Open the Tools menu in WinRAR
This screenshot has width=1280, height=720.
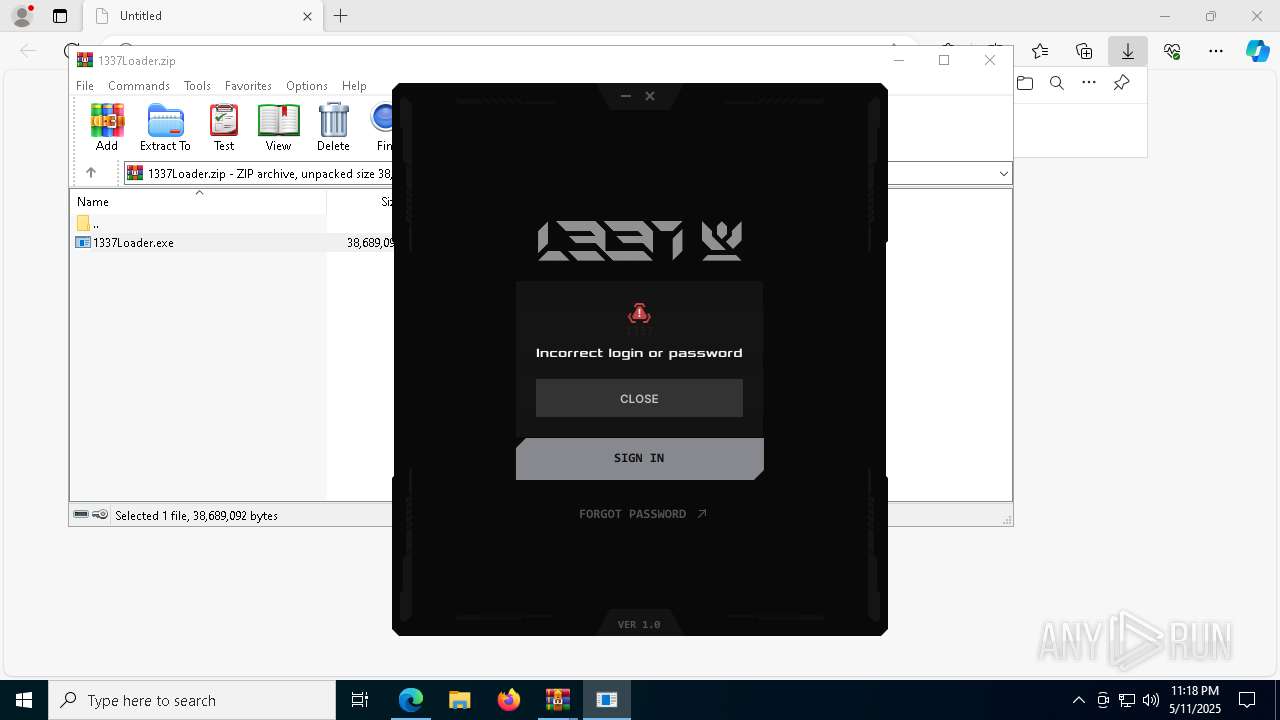pos(197,86)
